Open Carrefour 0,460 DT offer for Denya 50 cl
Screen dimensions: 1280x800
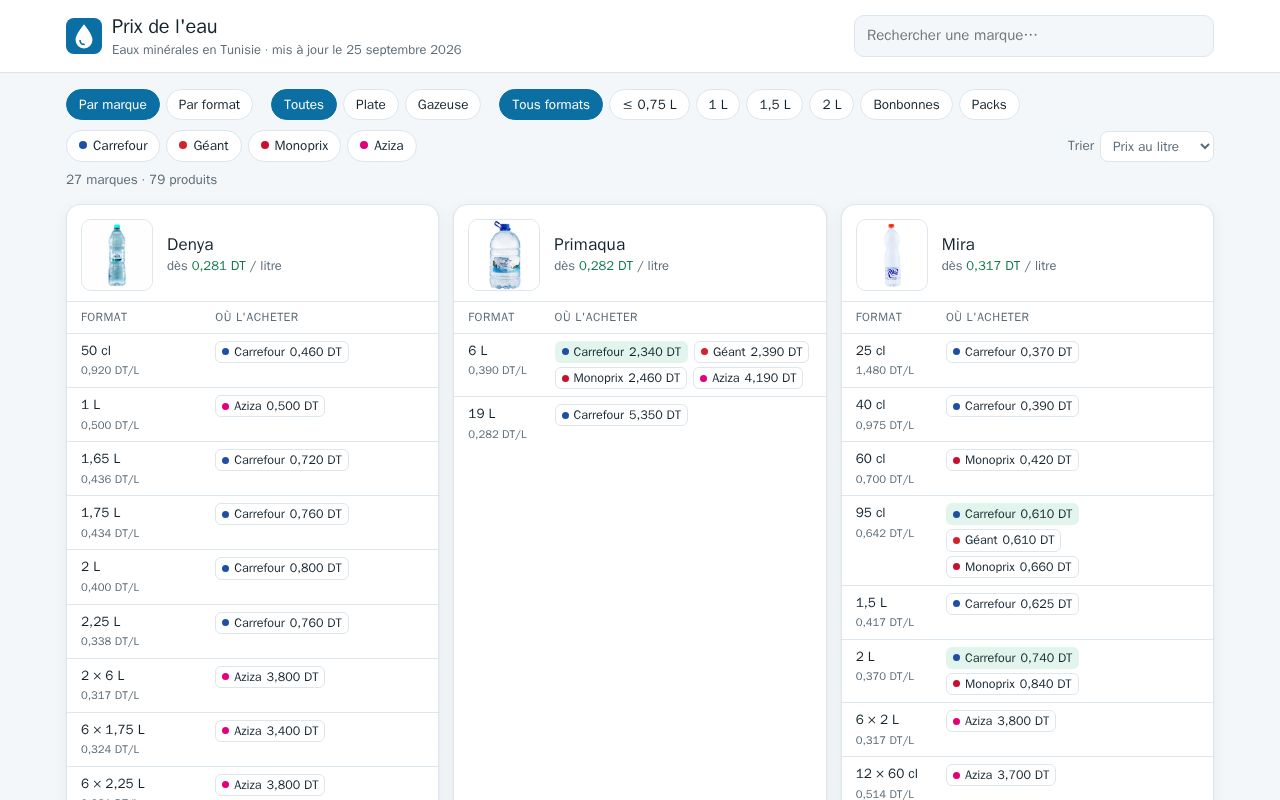tap(282, 352)
